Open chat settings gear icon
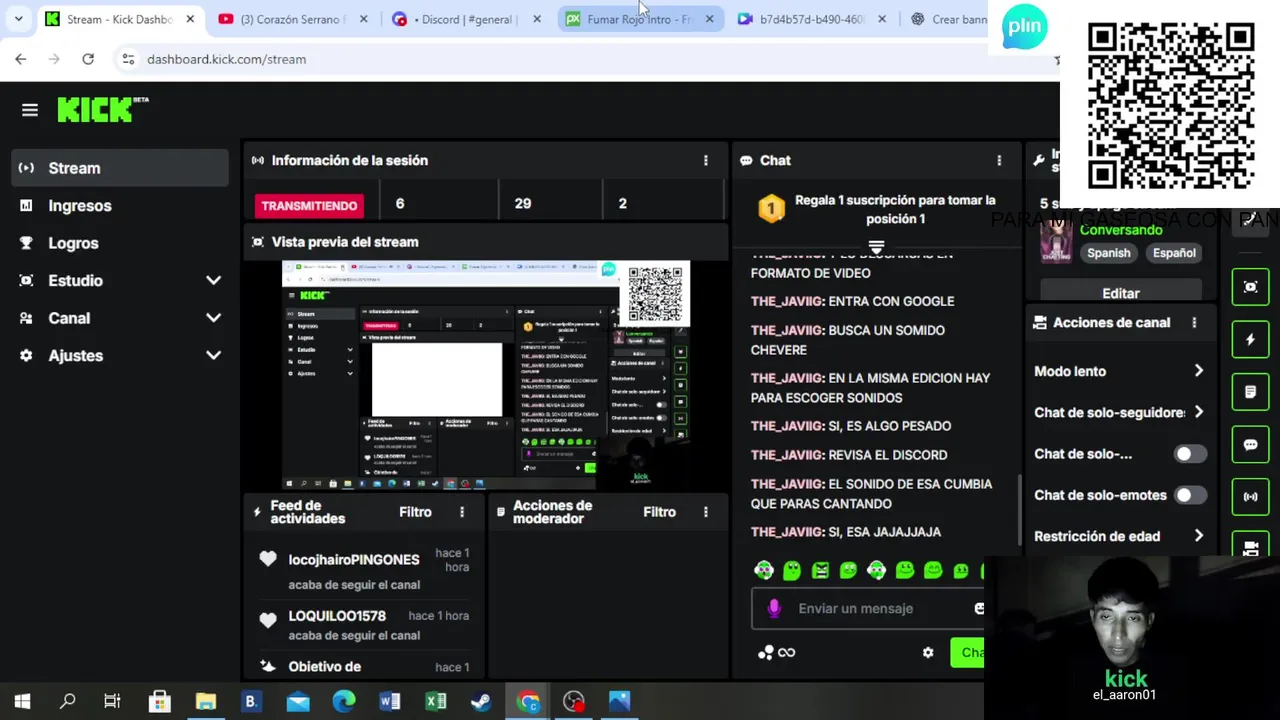This screenshot has height=720, width=1280. pos(928,653)
